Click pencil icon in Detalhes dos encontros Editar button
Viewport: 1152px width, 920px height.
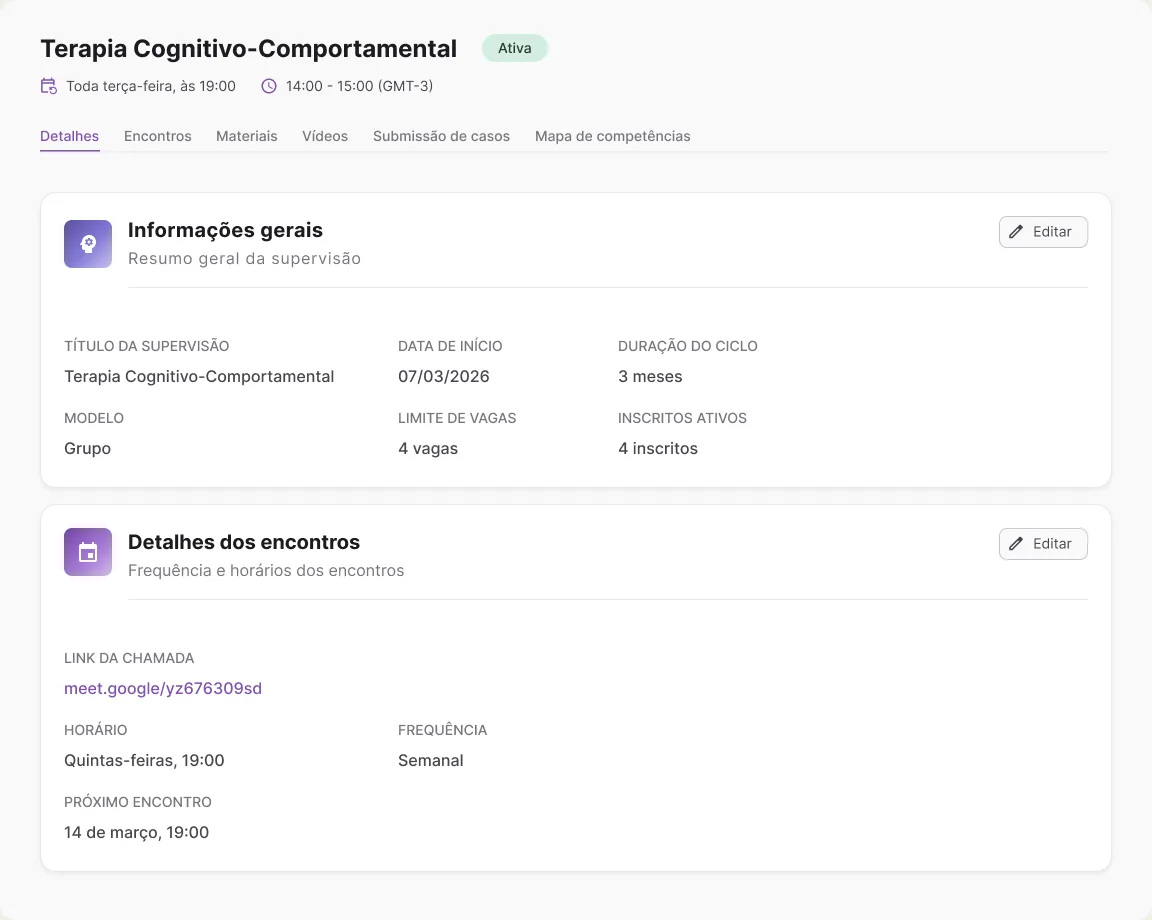point(1015,544)
